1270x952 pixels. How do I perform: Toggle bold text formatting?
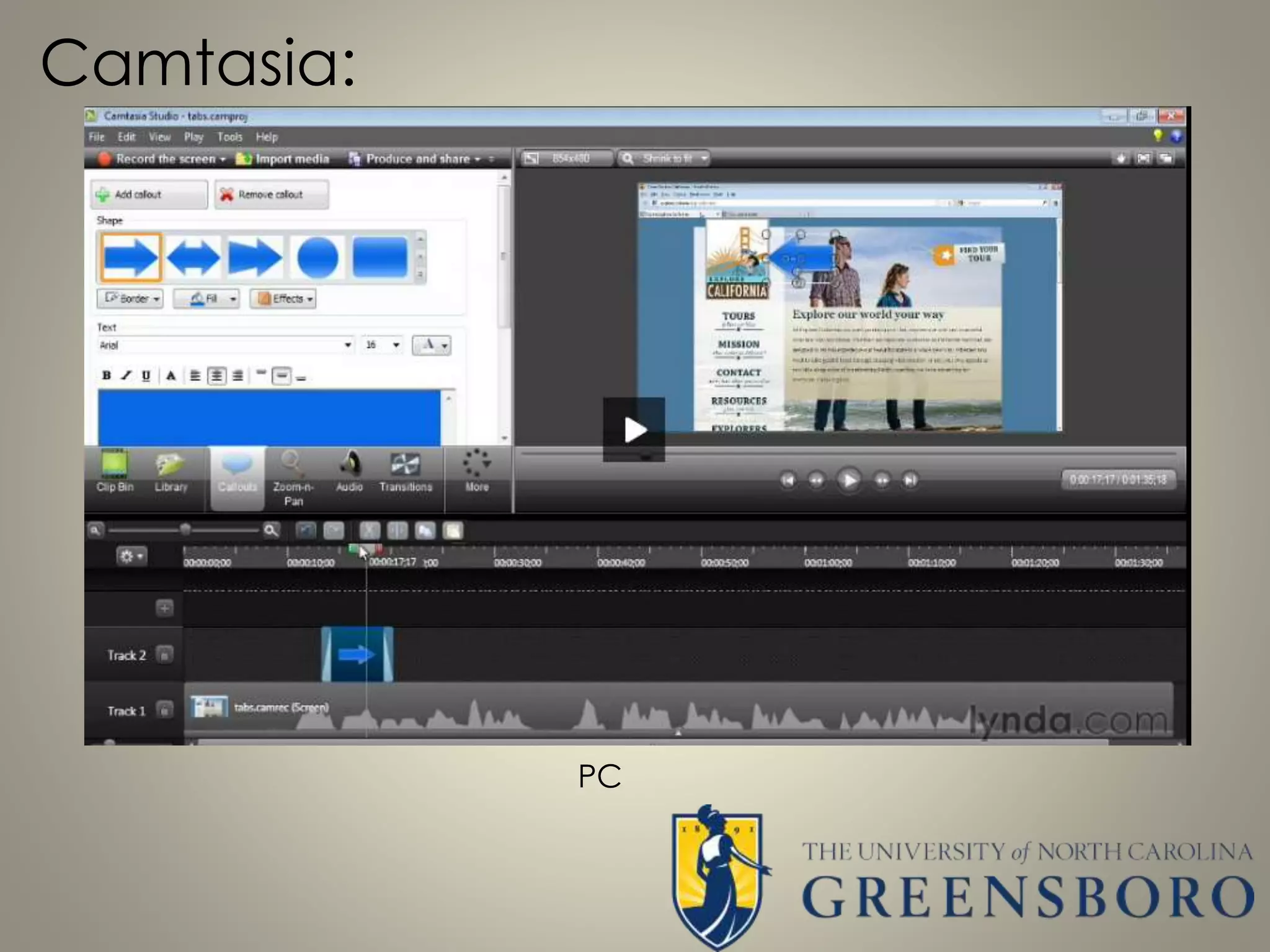[107, 376]
